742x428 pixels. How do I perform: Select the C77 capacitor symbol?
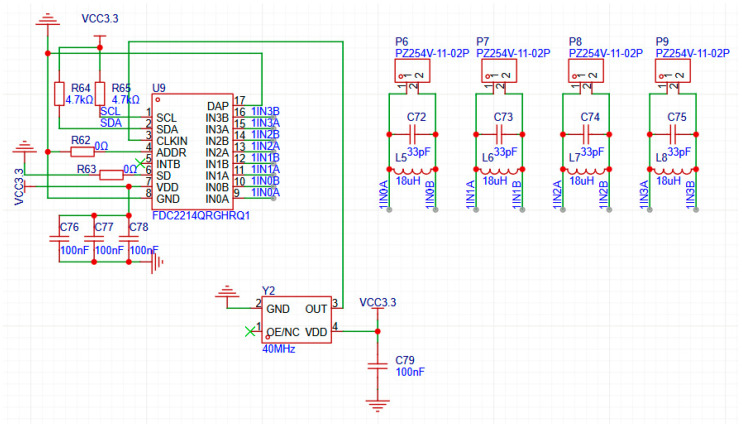coord(94,238)
